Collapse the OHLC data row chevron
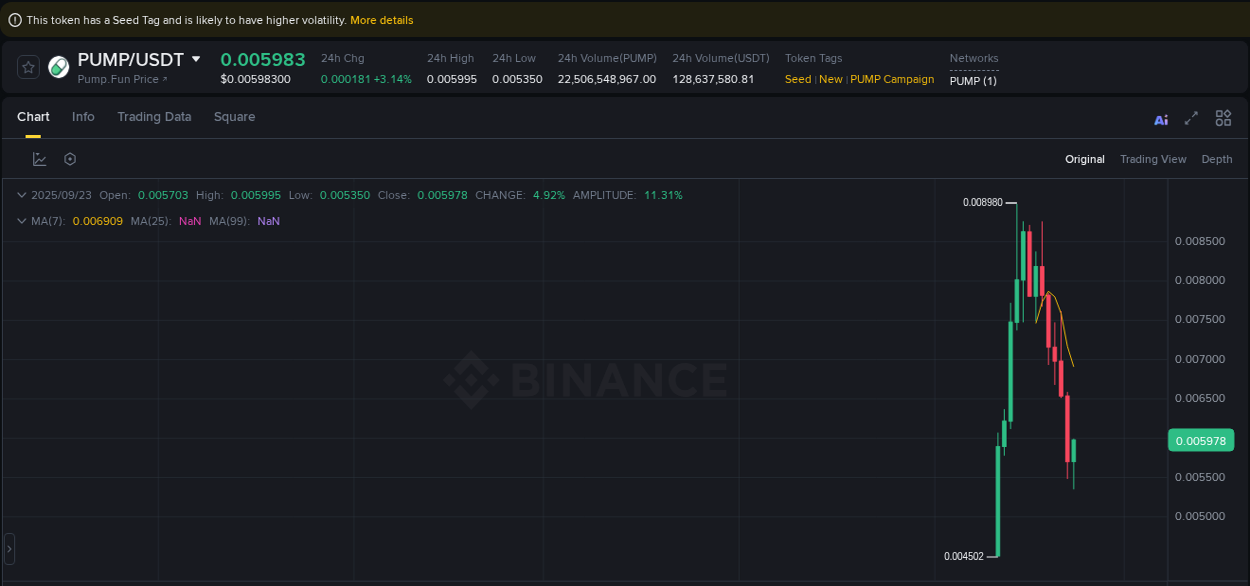The height and width of the screenshot is (586, 1250). (21, 195)
